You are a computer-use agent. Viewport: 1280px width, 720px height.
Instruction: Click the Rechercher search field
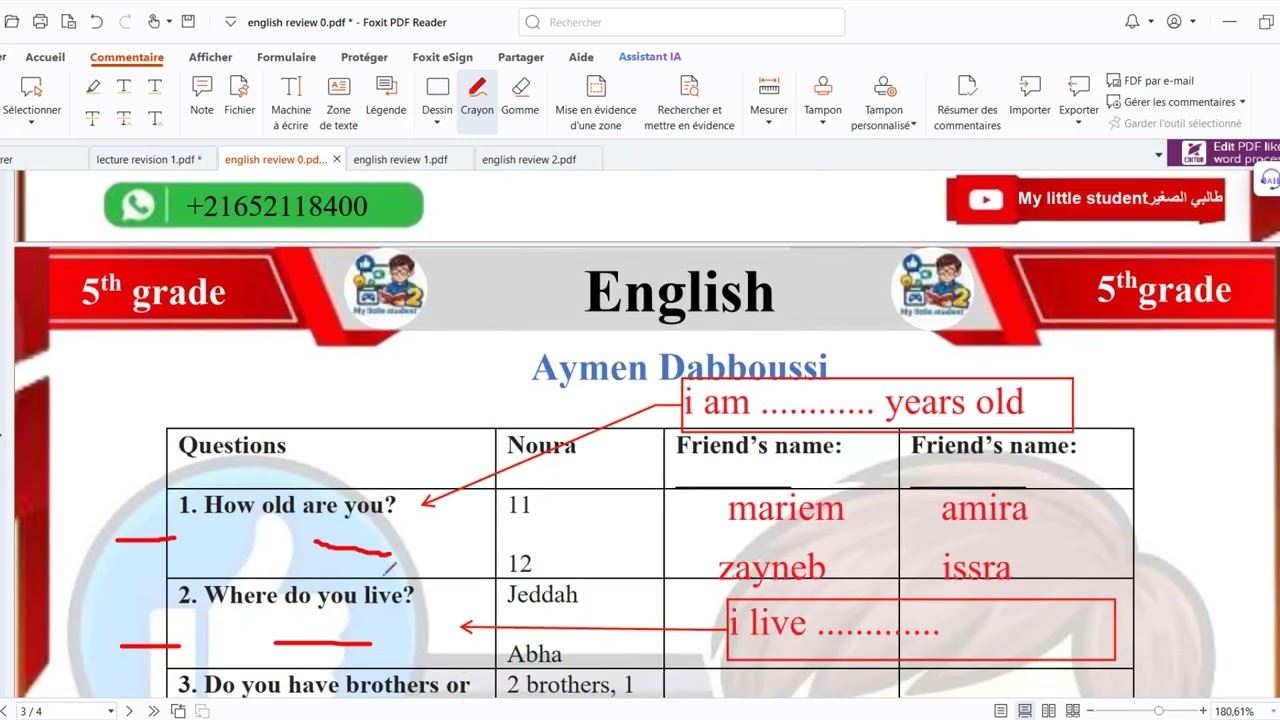pos(682,22)
